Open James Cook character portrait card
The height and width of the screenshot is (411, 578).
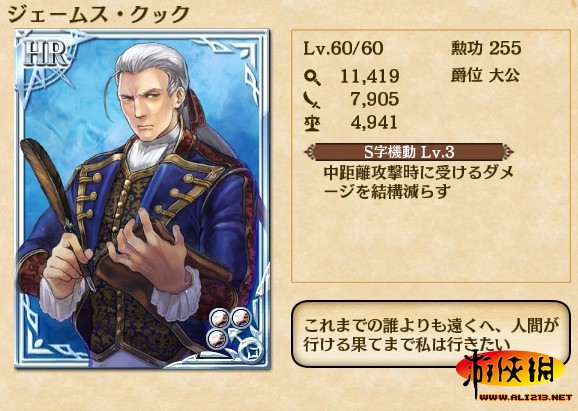142,199
